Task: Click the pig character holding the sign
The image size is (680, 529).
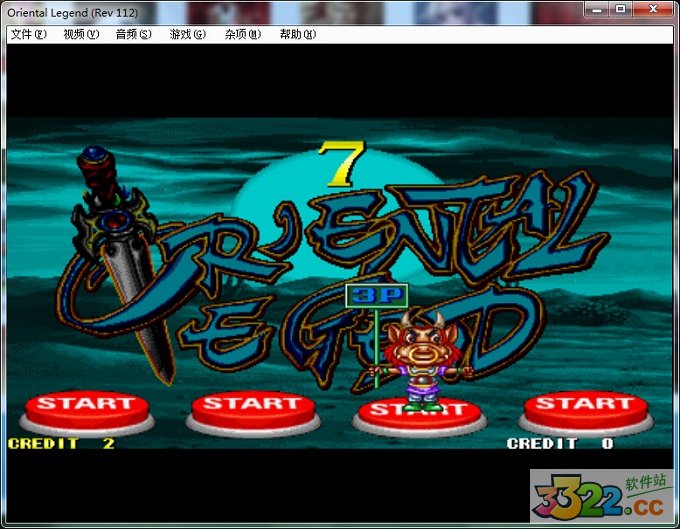Action: coord(421,362)
